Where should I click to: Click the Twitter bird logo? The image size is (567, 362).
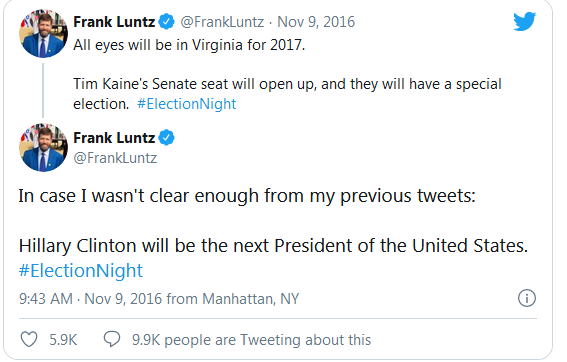pyautogui.click(x=524, y=21)
